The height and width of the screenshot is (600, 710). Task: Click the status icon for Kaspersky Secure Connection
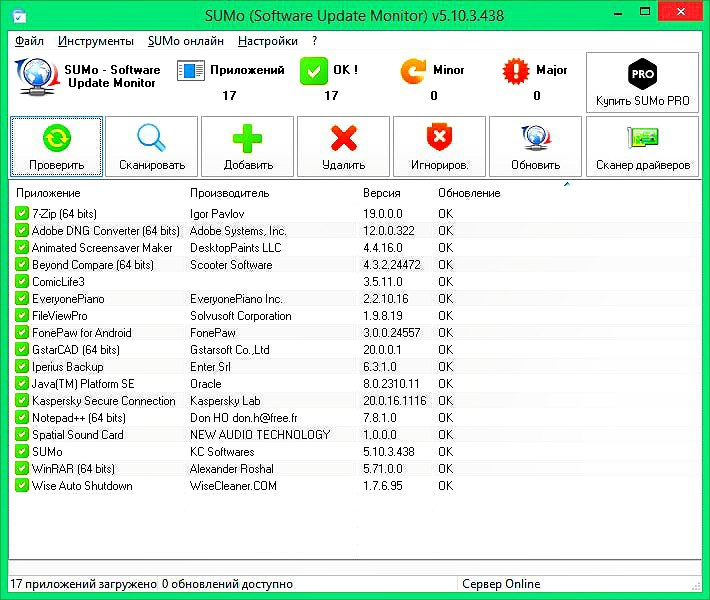click(x=22, y=400)
